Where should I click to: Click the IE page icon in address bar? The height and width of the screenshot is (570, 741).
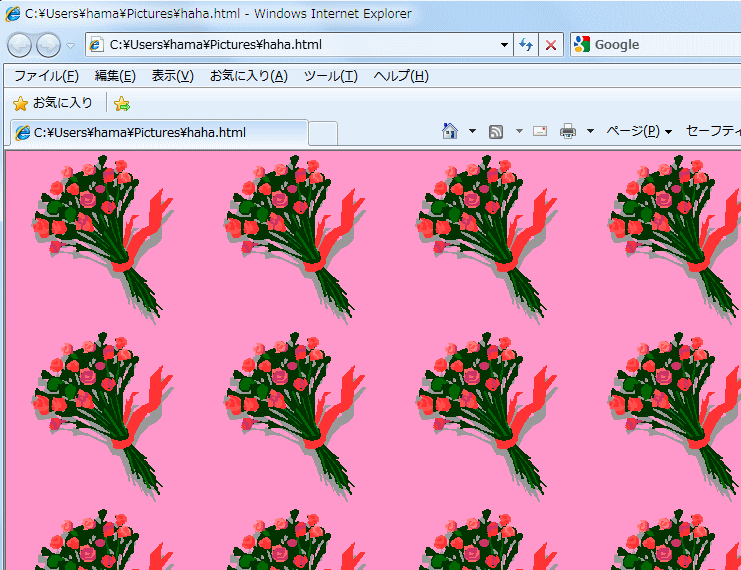[x=96, y=45]
